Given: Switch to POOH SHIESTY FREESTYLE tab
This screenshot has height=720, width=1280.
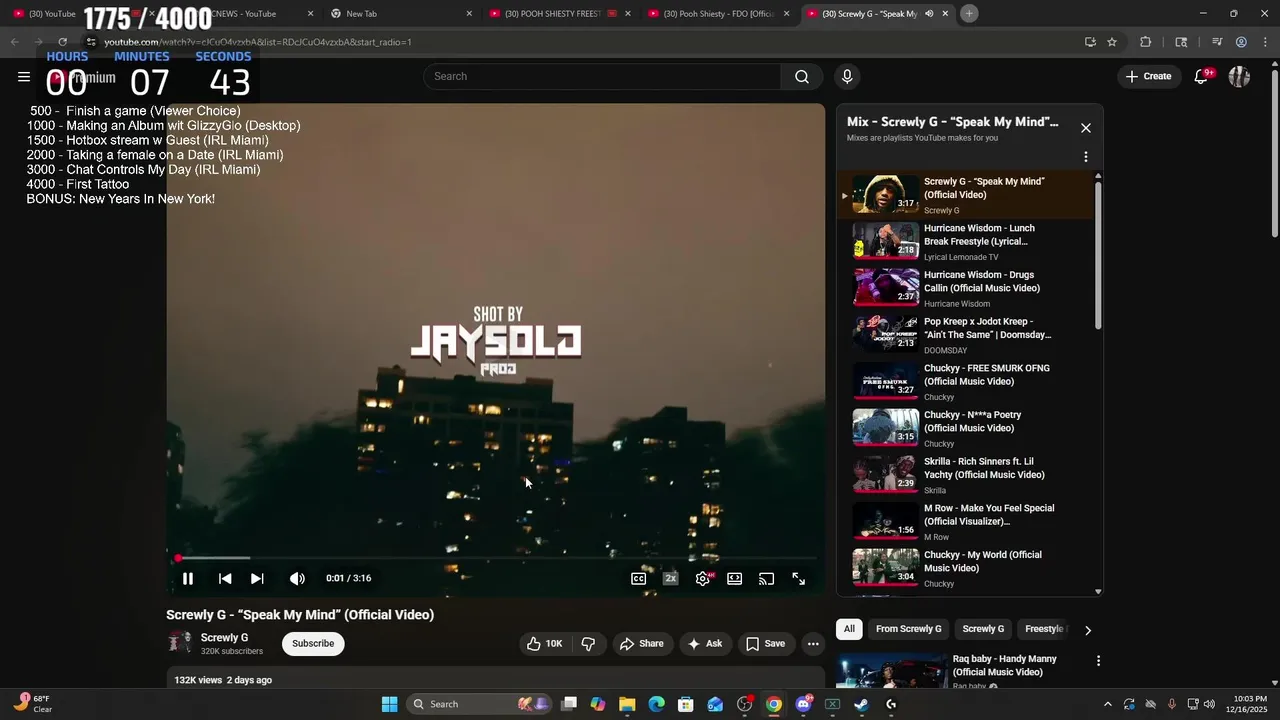Looking at the screenshot, I should [x=560, y=14].
